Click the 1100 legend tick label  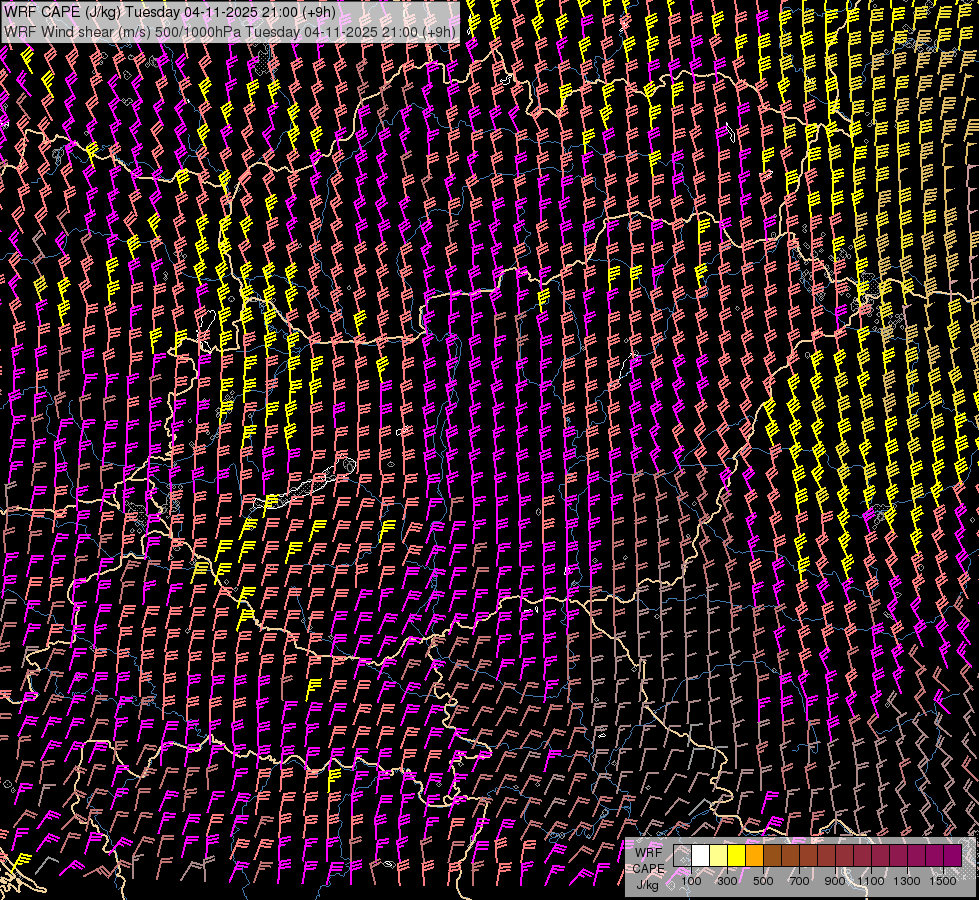(x=870, y=881)
